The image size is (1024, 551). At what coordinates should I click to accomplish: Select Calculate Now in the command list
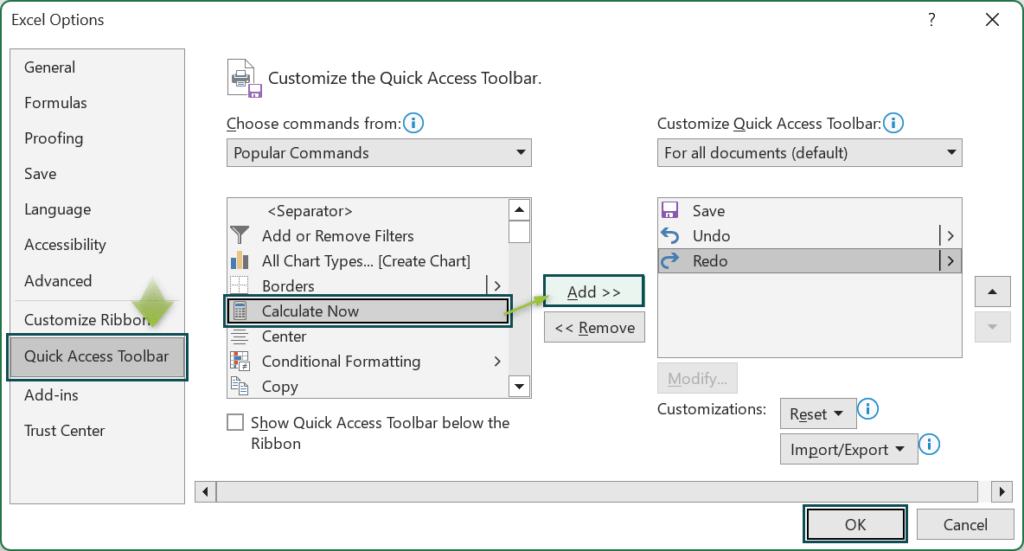click(368, 311)
